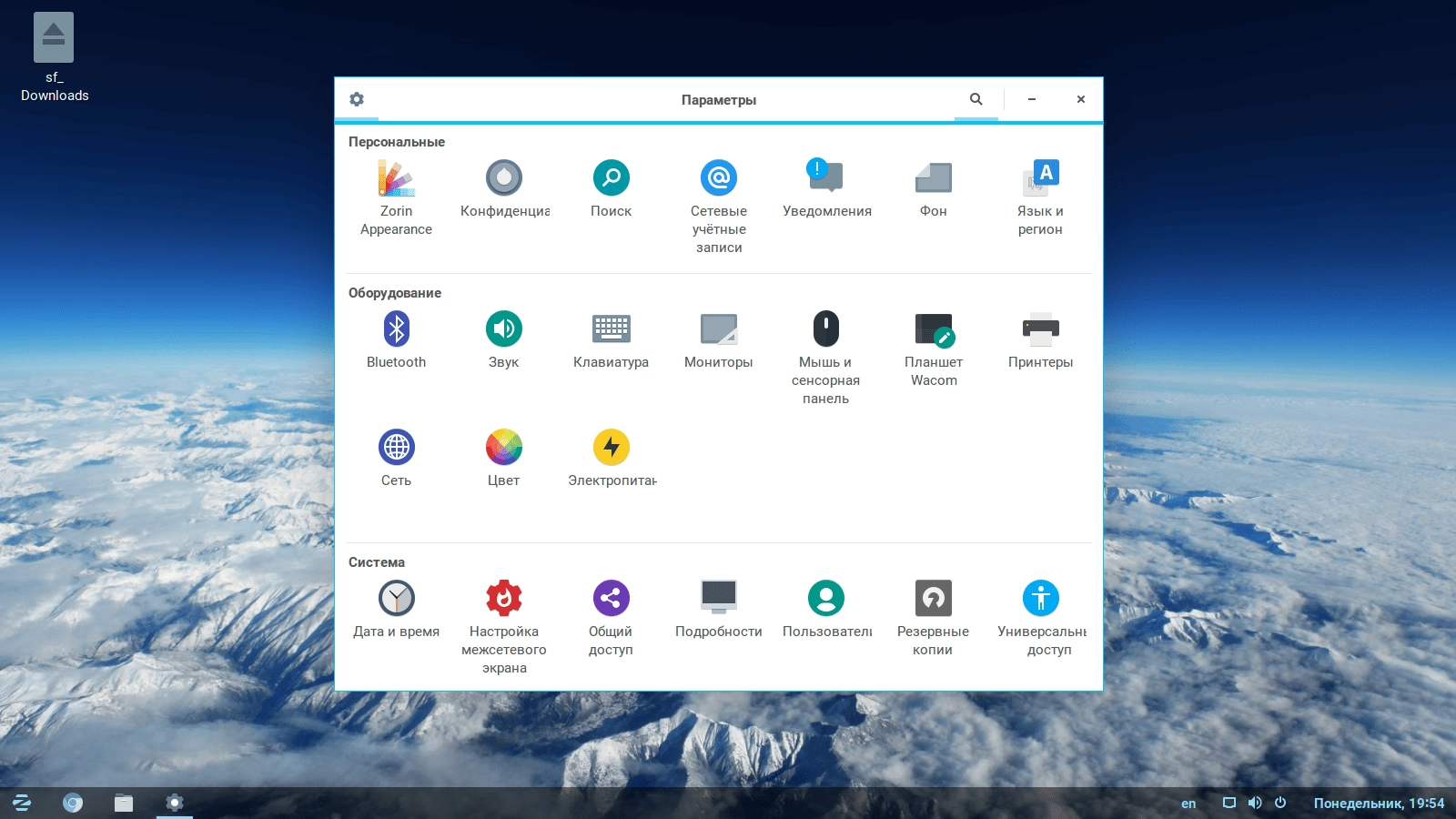Viewport: 1456px width, 819px height.
Task: Close the Параметры window
Action: point(1081,99)
